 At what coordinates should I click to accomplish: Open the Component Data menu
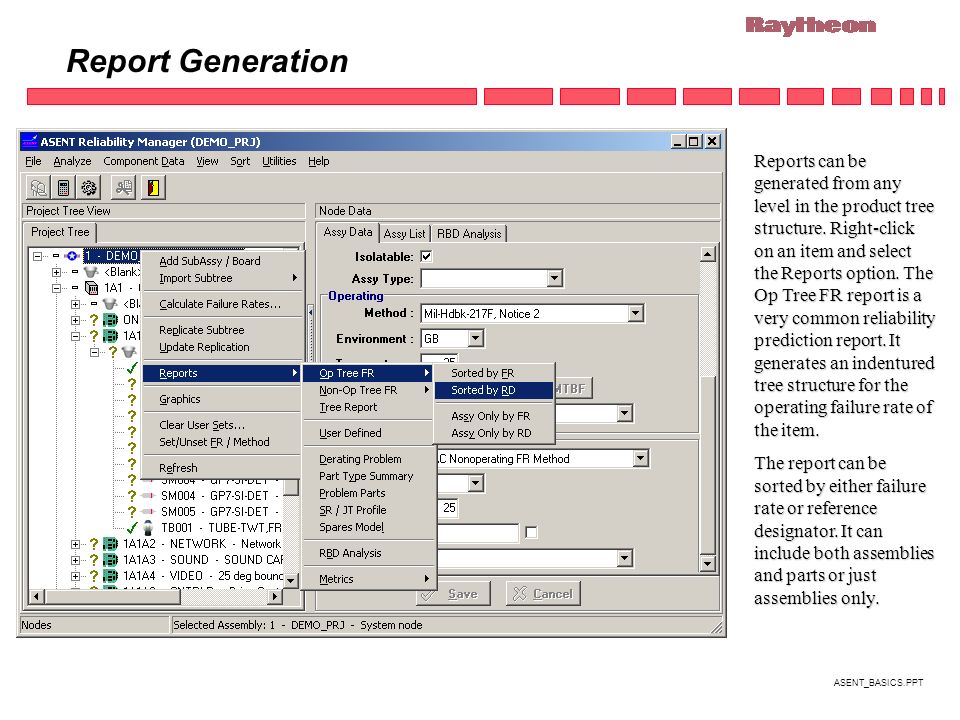144,161
